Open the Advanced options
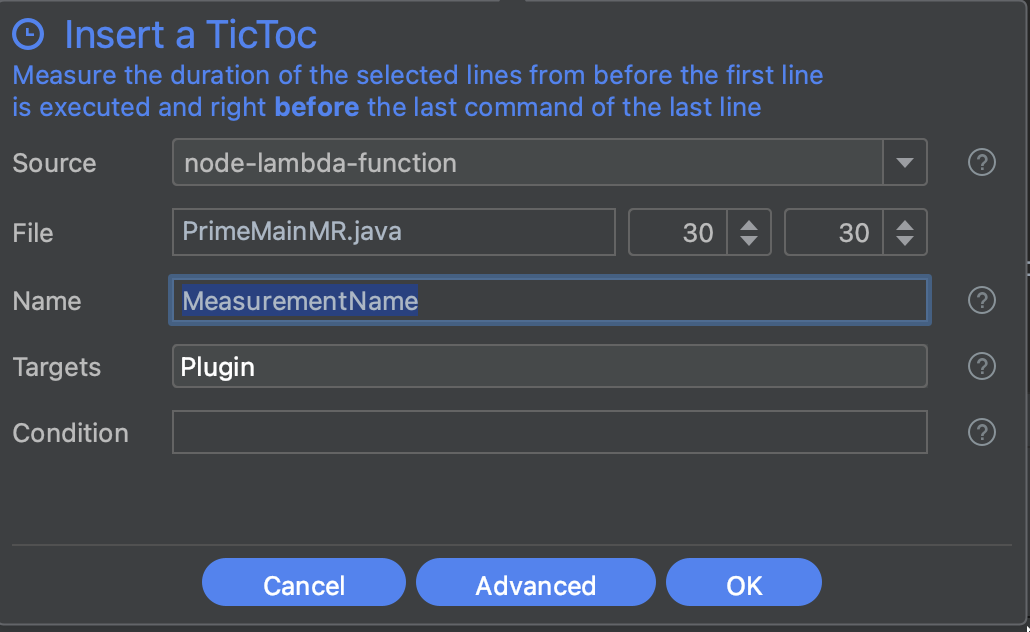 coord(535,585)
